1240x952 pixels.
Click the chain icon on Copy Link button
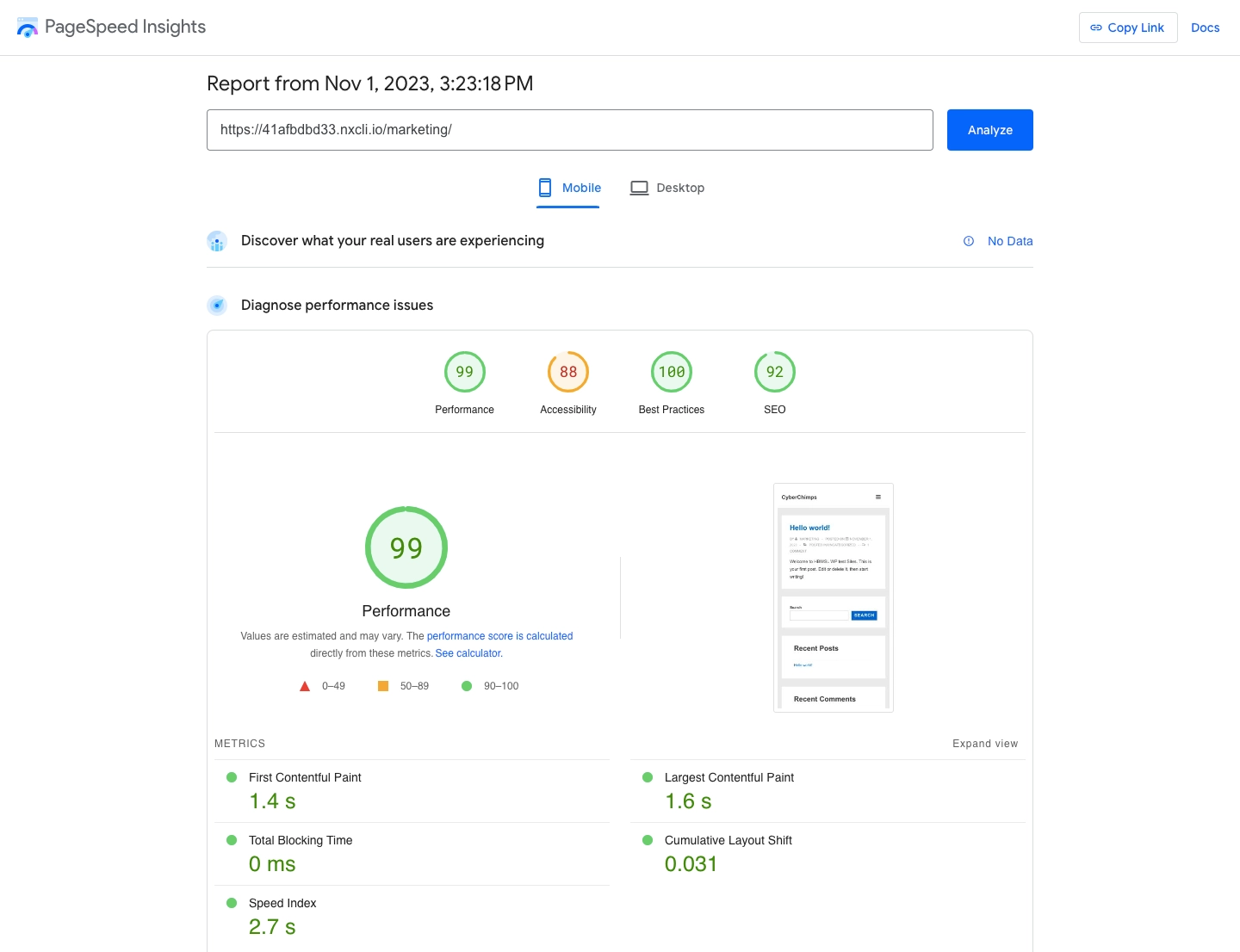(x=1096, y=27)
